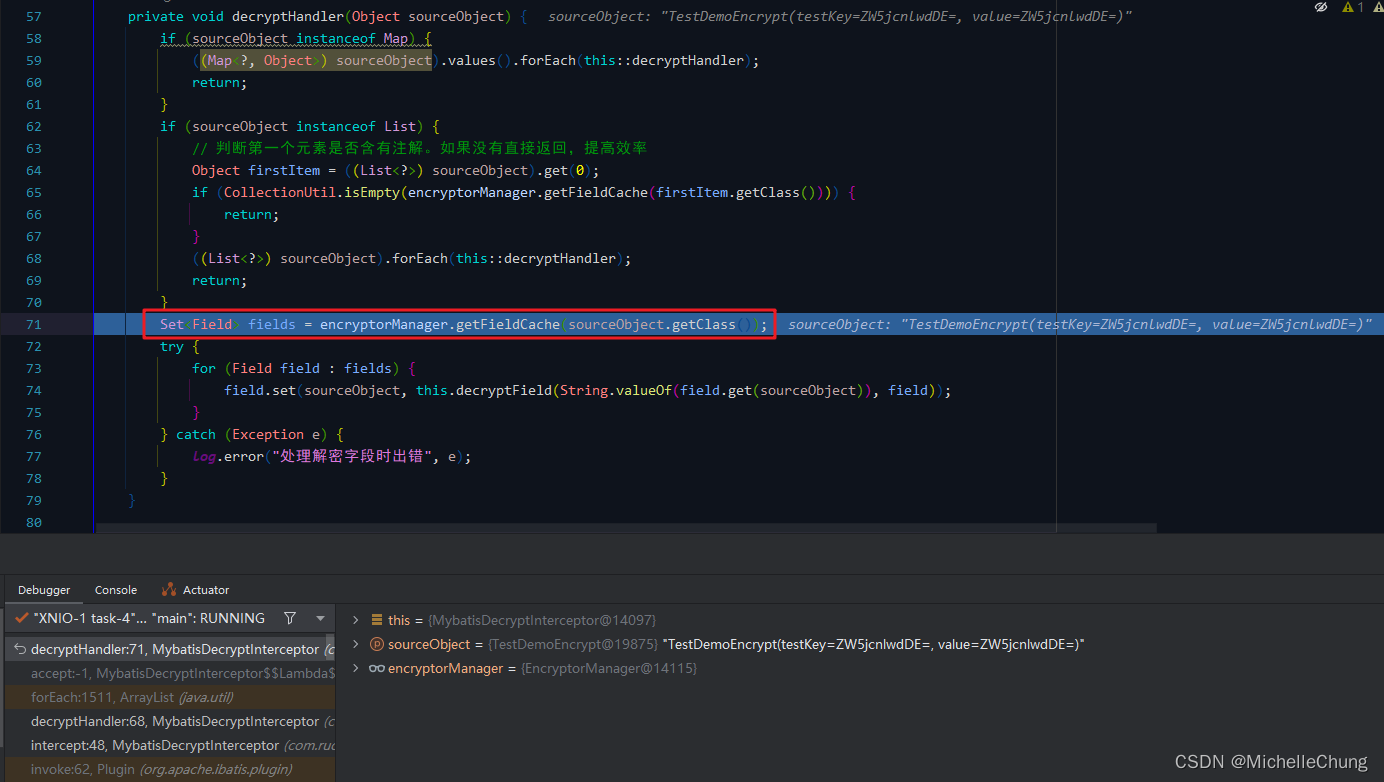
Task: Click the parameter 'P' icon beside sourceObject
Action: coord(377,644)
